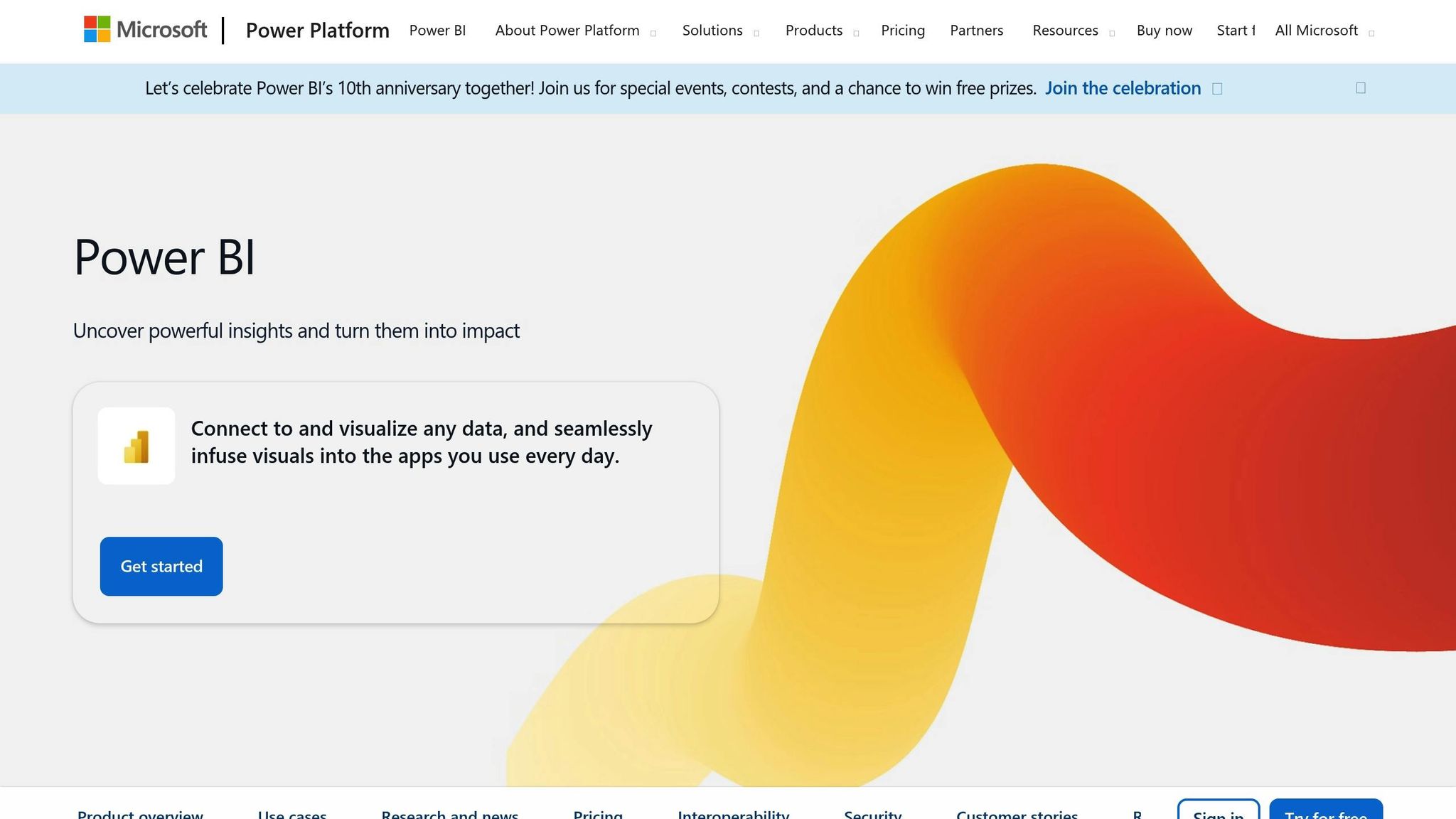This screenshot has height=819, width=1456.
Task: Open the Use cases tab
Action: point(292,813)
